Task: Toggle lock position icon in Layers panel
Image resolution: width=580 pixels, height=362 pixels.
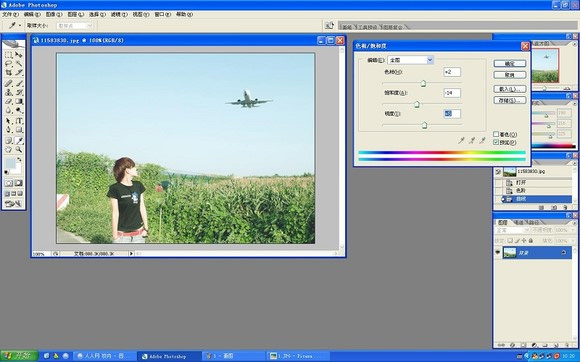Action: 523,241
